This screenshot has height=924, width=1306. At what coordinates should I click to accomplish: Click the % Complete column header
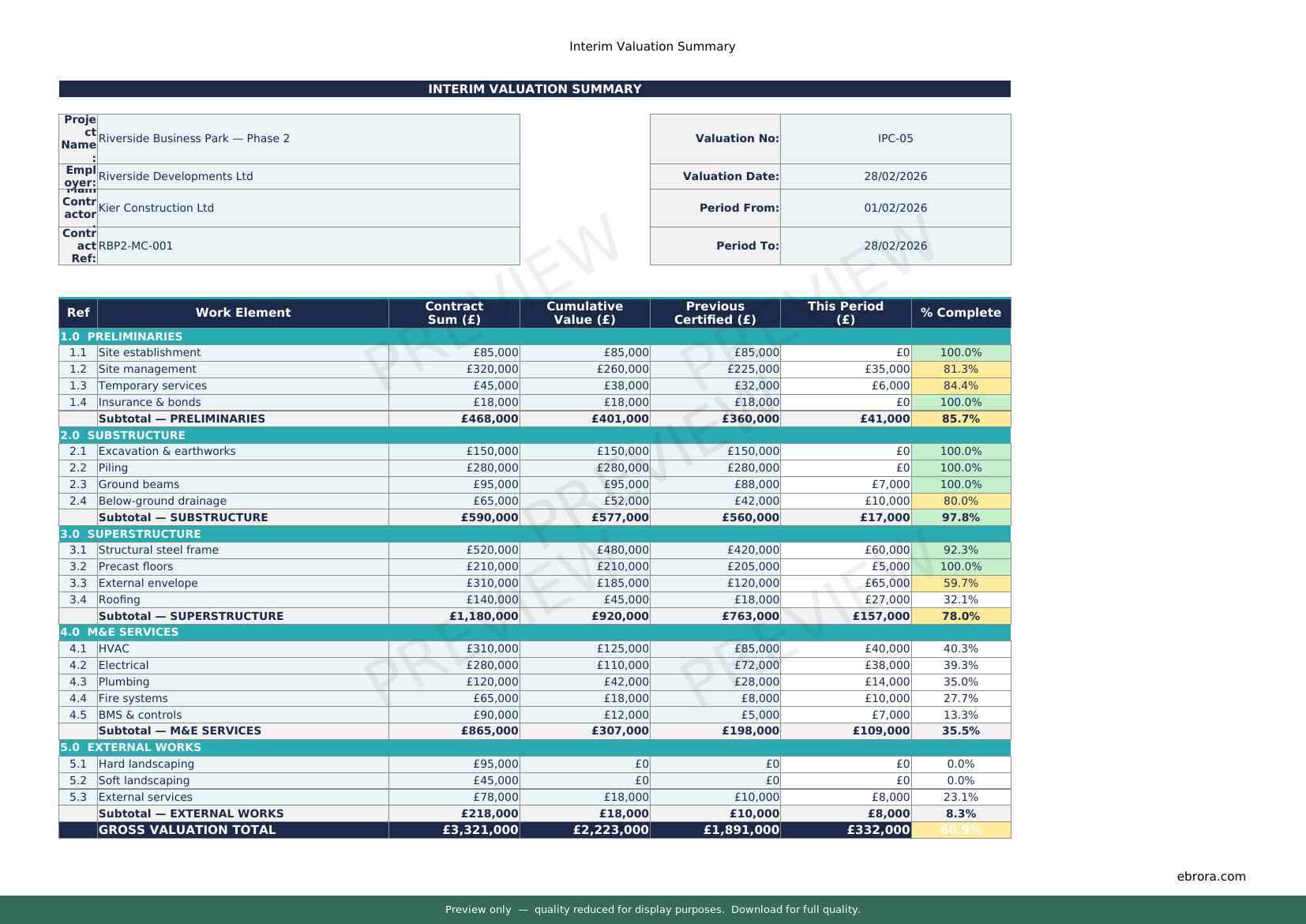(960, 313)
